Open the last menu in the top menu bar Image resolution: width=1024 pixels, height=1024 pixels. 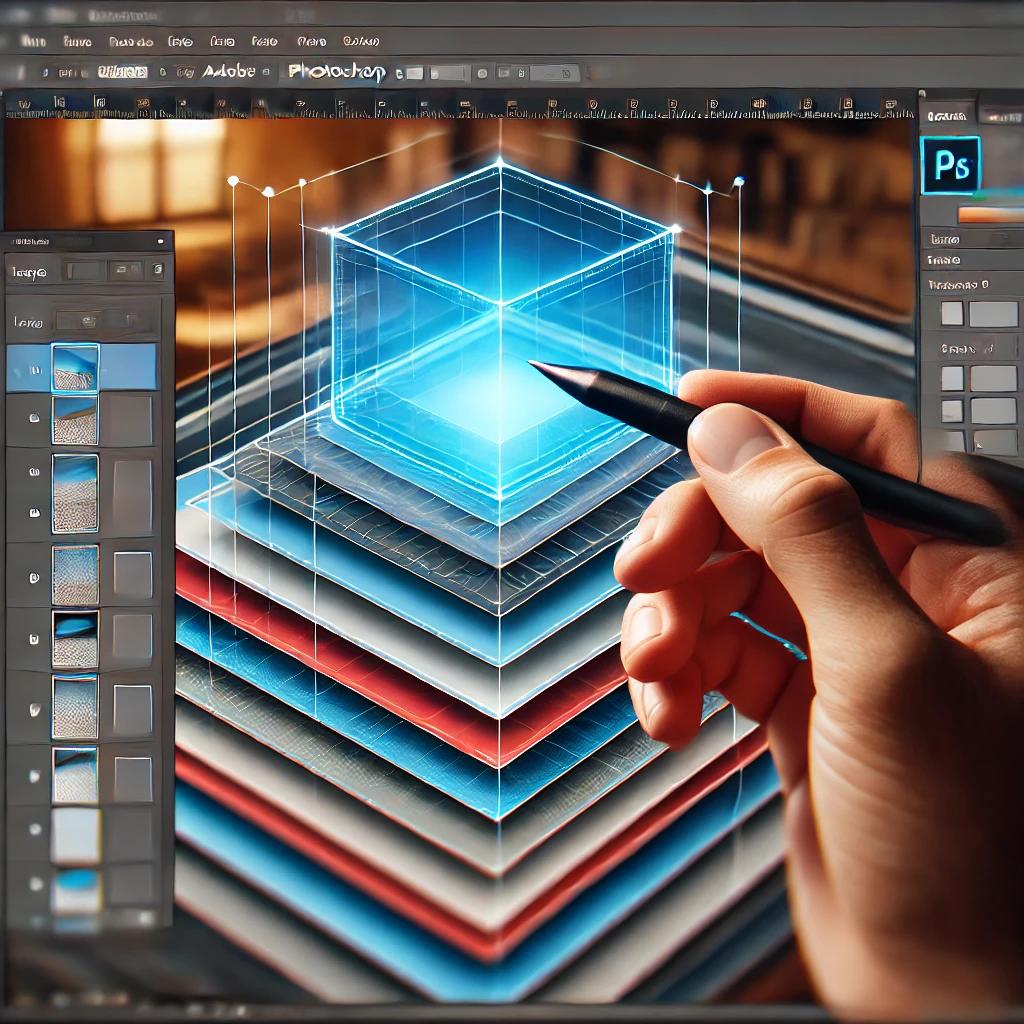(x=360, y=41)
